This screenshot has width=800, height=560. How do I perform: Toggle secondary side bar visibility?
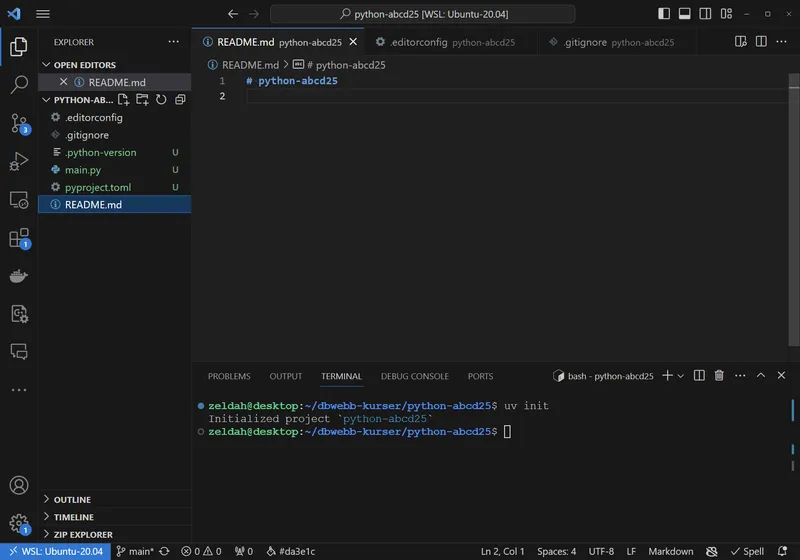click(x=705, y=14)
